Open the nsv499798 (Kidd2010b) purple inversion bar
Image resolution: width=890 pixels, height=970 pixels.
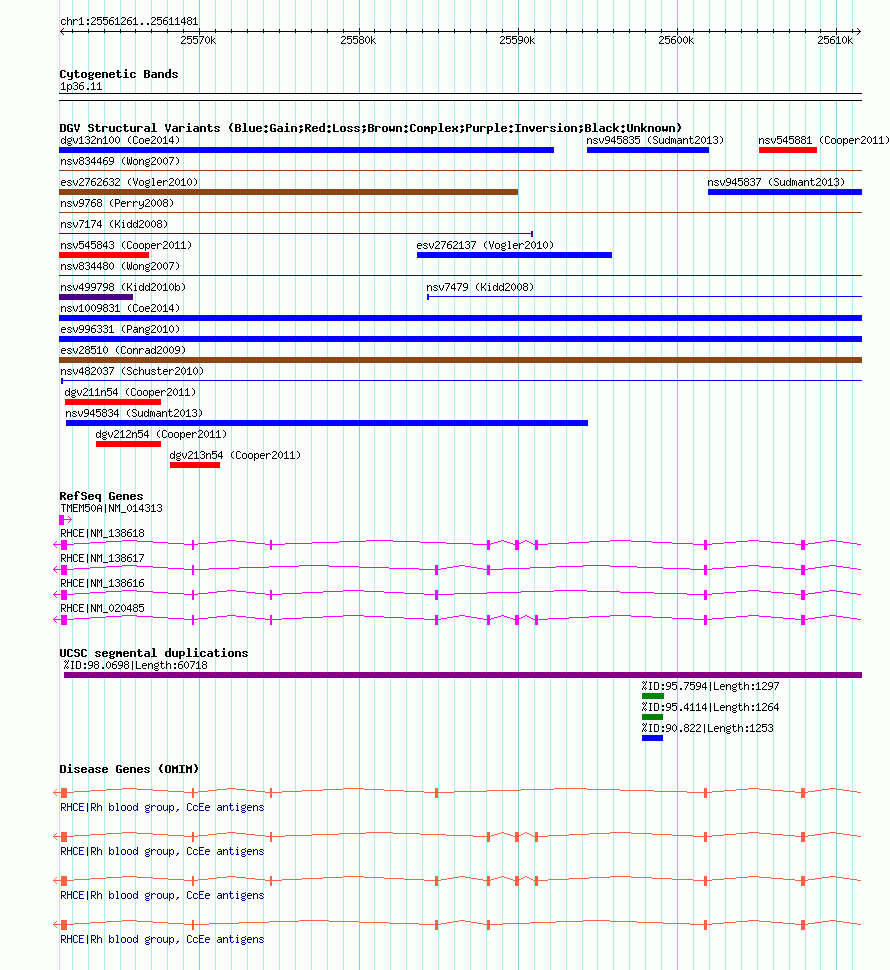point(96,298)
